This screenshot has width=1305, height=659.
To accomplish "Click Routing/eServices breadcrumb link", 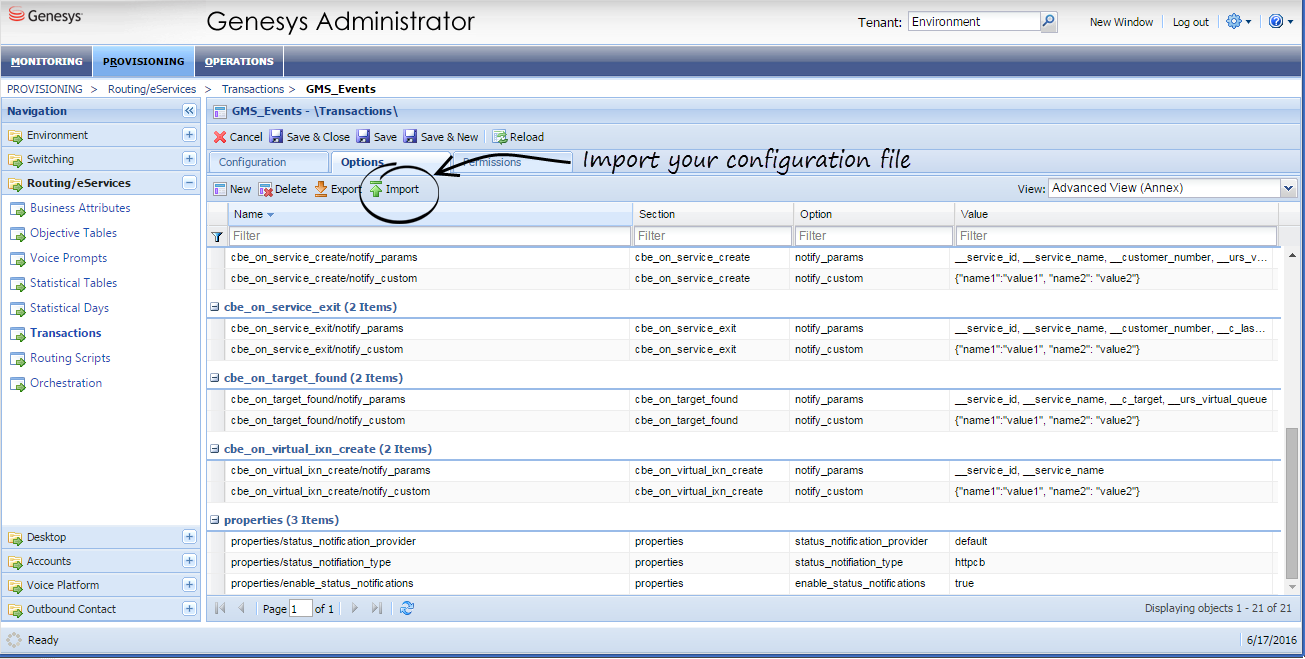I will (x=152, y=89).
